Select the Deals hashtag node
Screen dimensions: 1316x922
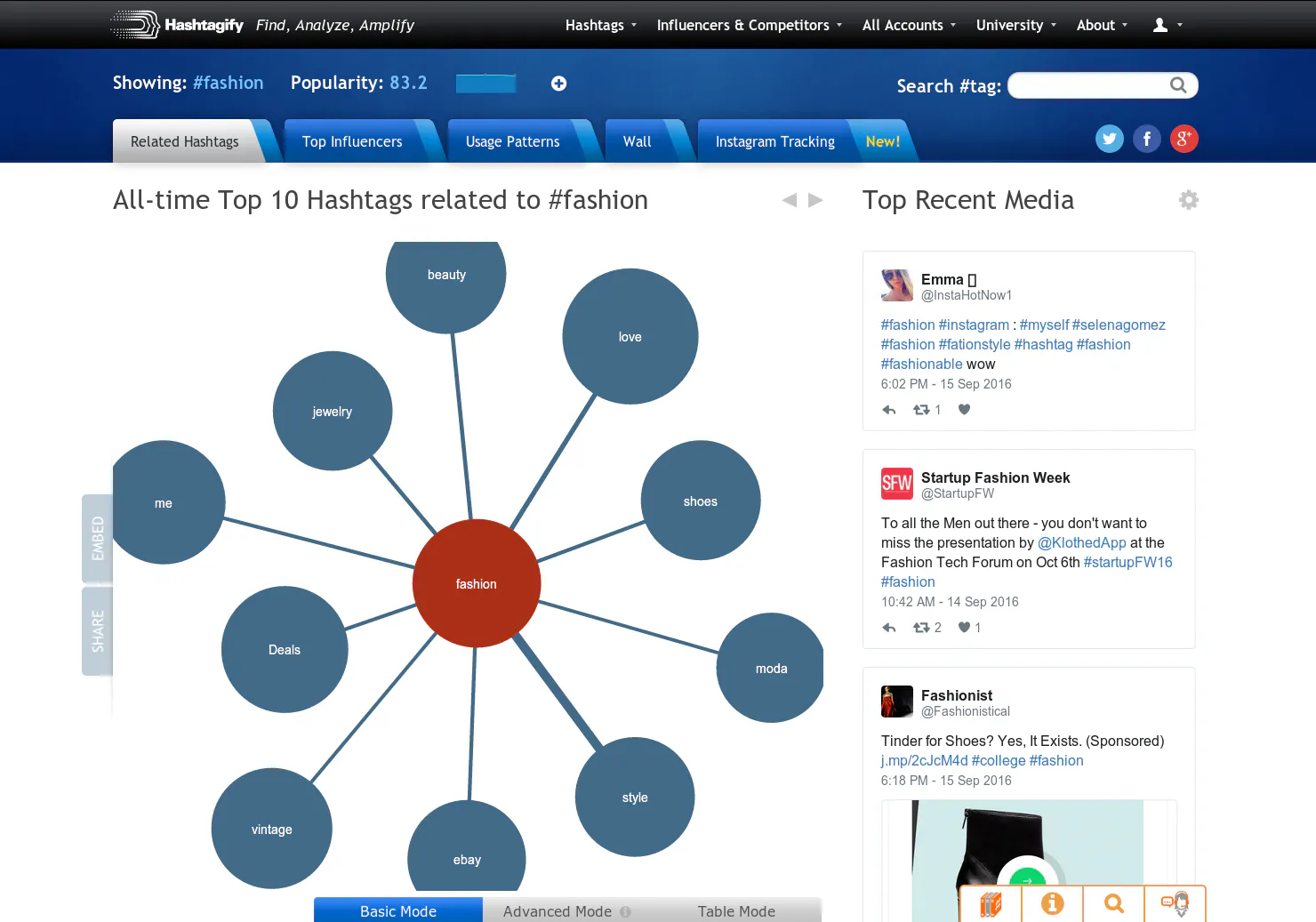(285, 649)
